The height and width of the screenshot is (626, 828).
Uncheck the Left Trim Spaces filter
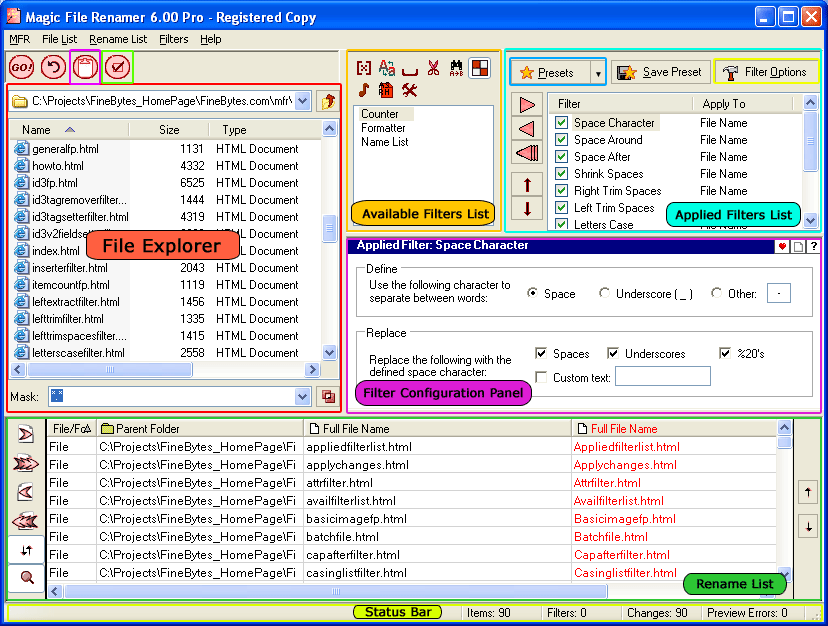[x=561, y=207]
